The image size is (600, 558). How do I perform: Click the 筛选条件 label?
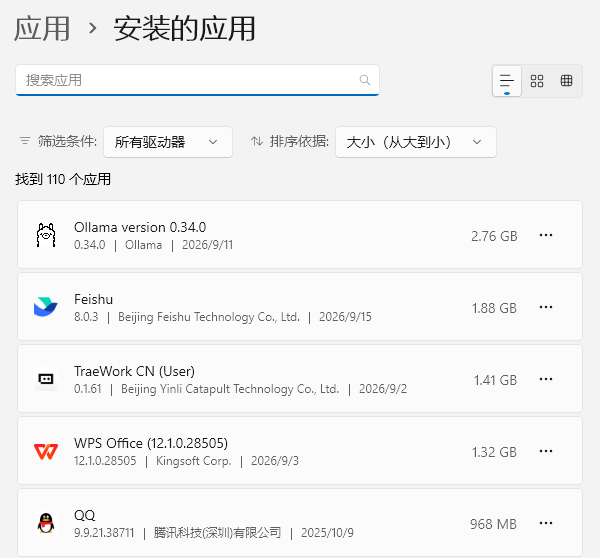pos(67,141)
